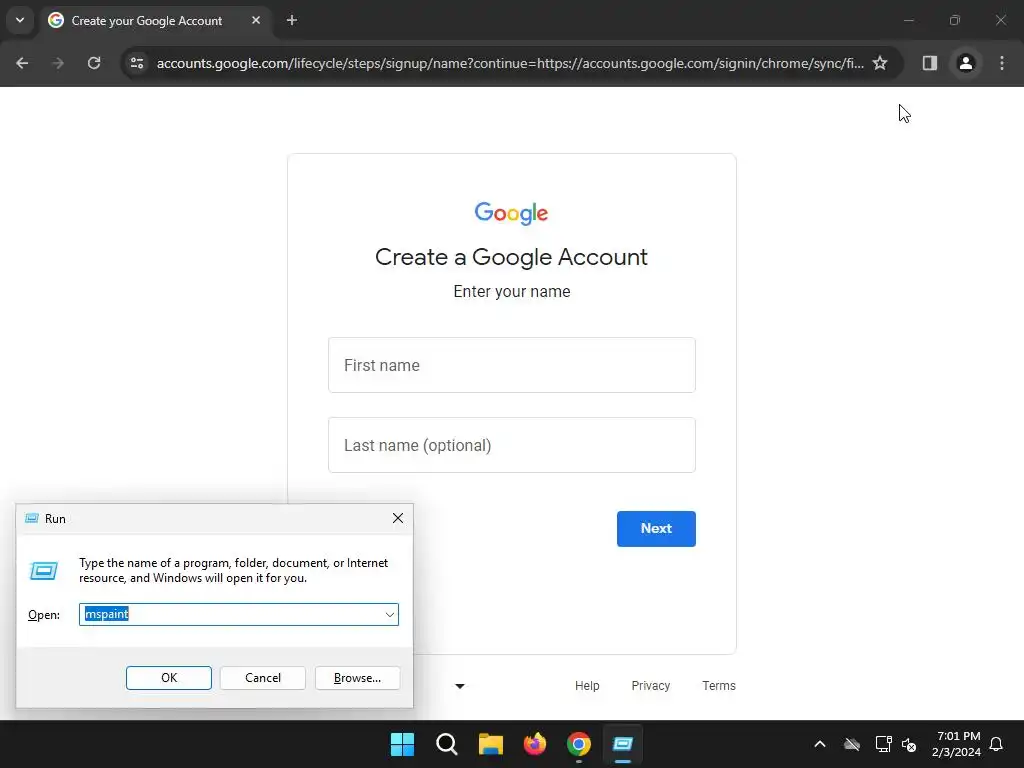Click Browse... in the Run dialog

click(x=357, y=678)
